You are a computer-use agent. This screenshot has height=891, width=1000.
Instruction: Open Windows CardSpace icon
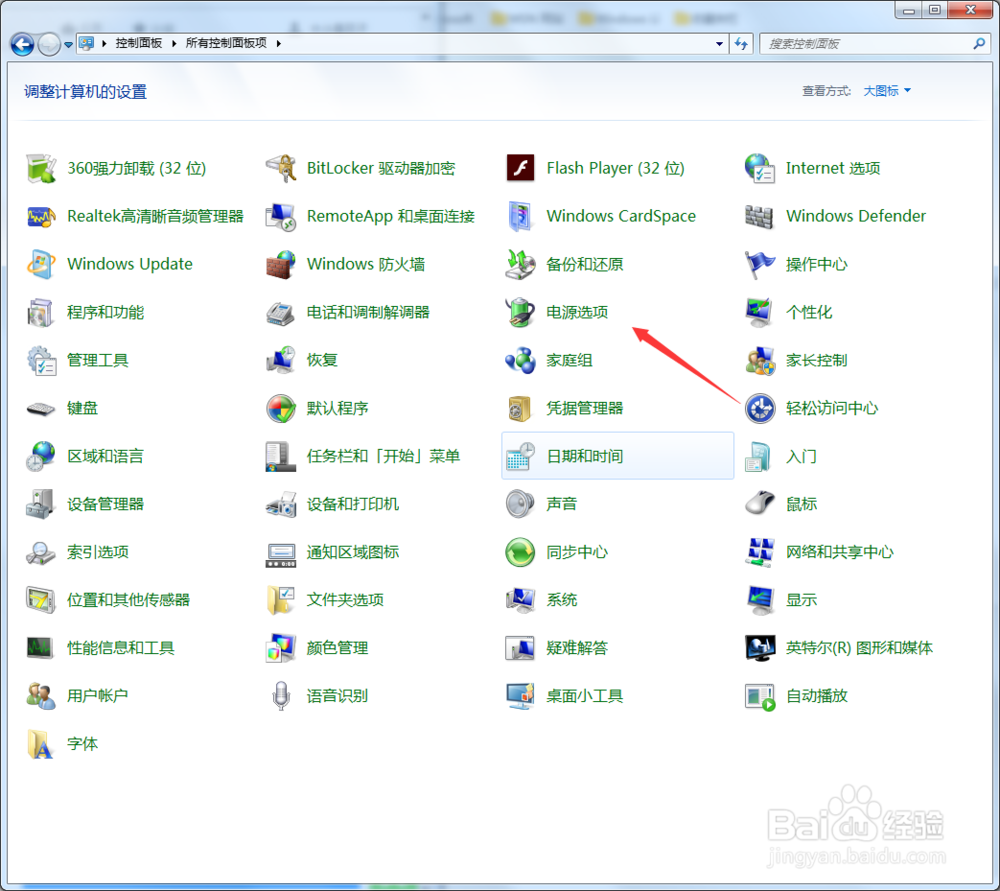520,217
